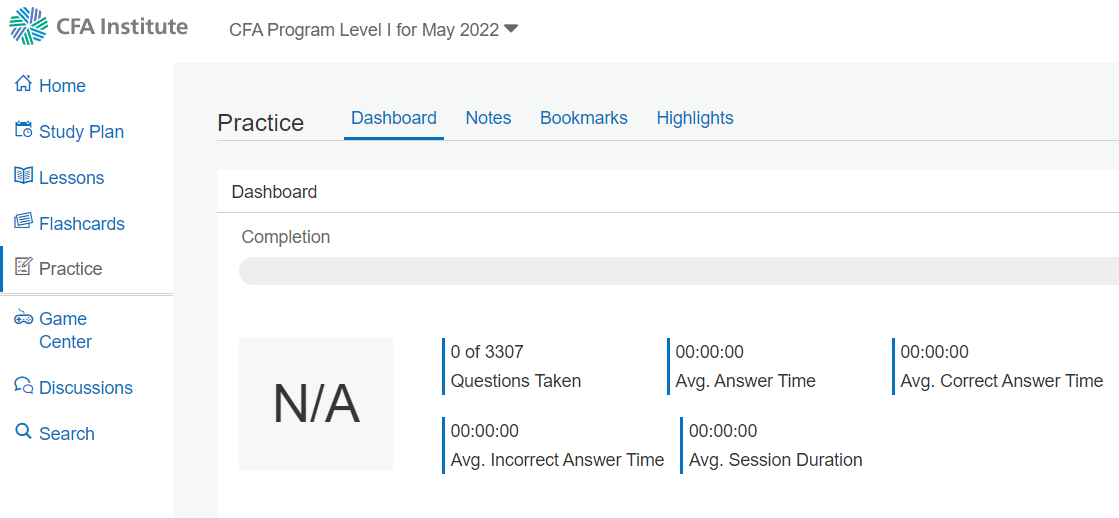Open the Lessons link
The image size is (1119, 518).
pos(71,178)
